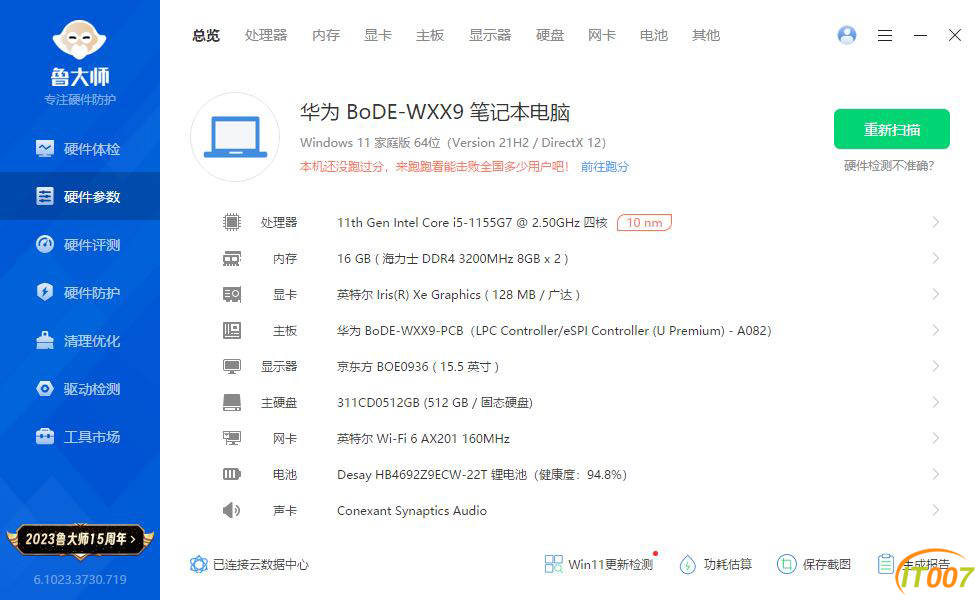980x600 pixels.
Task: Expand the 显示器 row chevron
Action: click(936, 366)
